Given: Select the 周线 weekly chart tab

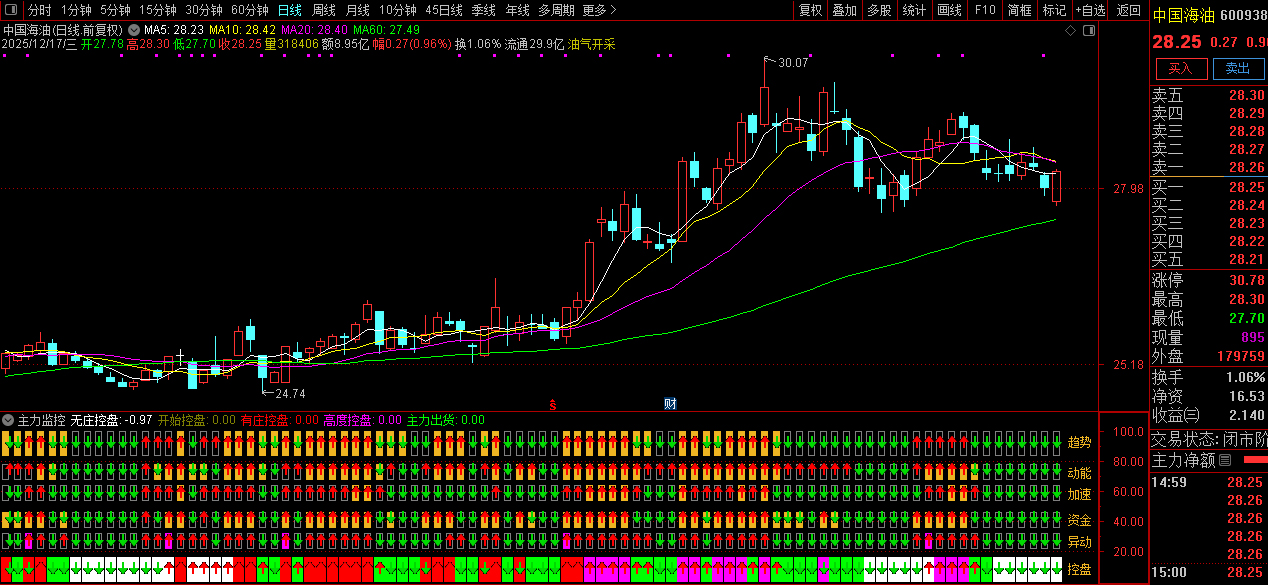Looking at the screenshot, I should [x=324, y=10].
